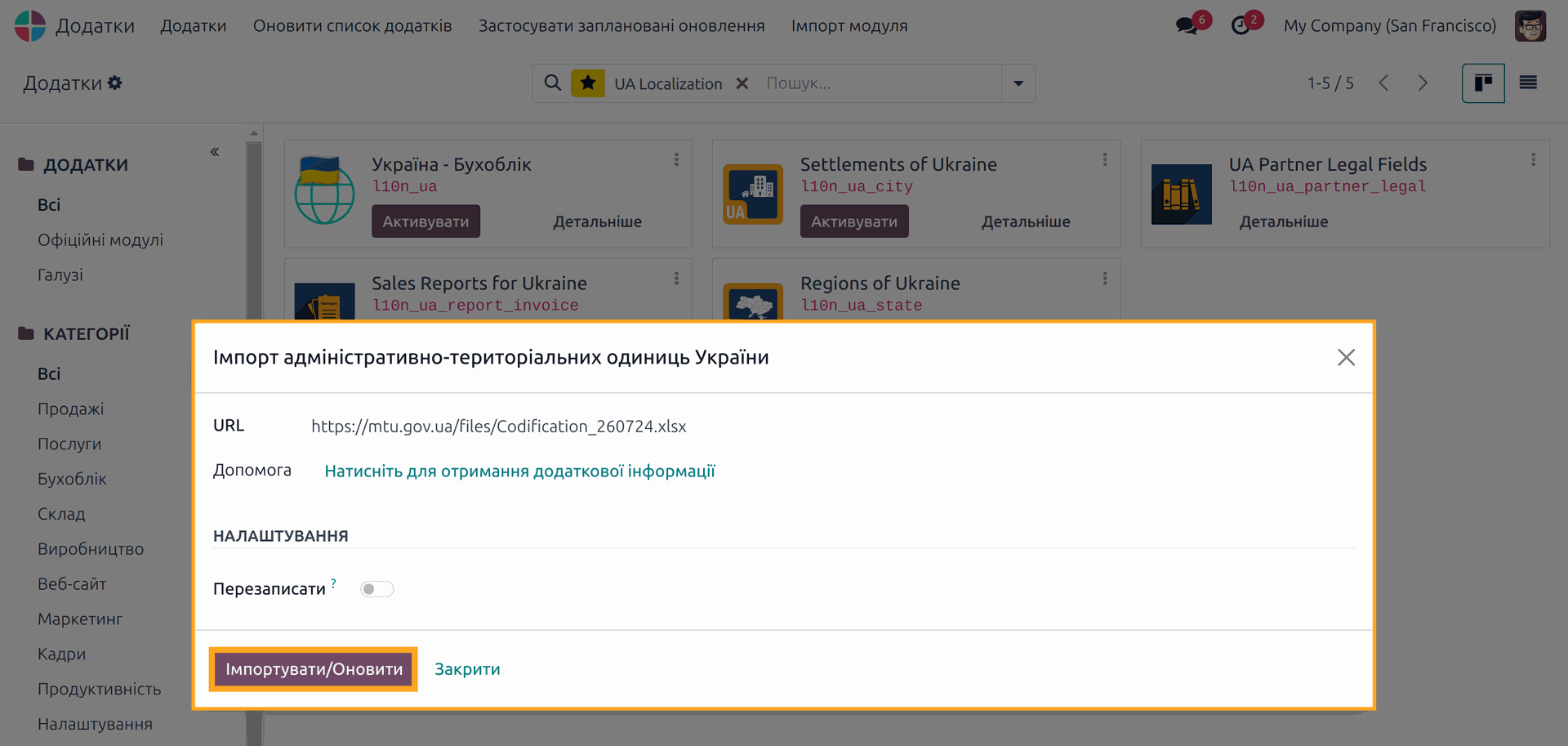Viewport: 1568px width, 746px height.
Task: Click the Україна - Бухоблік globe module icon
Action: coord(324,190)
